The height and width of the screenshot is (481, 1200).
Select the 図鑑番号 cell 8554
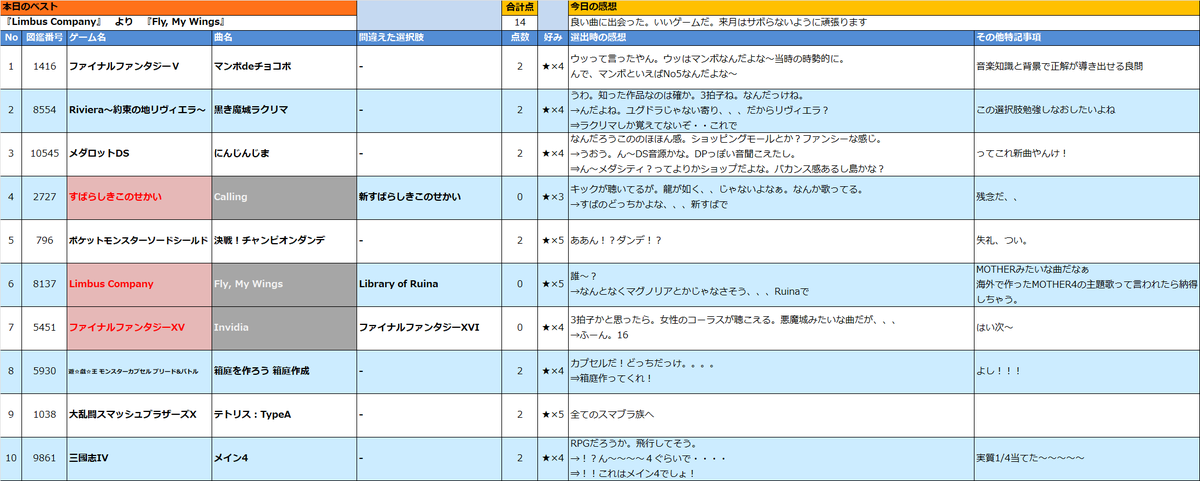[44, 110]
